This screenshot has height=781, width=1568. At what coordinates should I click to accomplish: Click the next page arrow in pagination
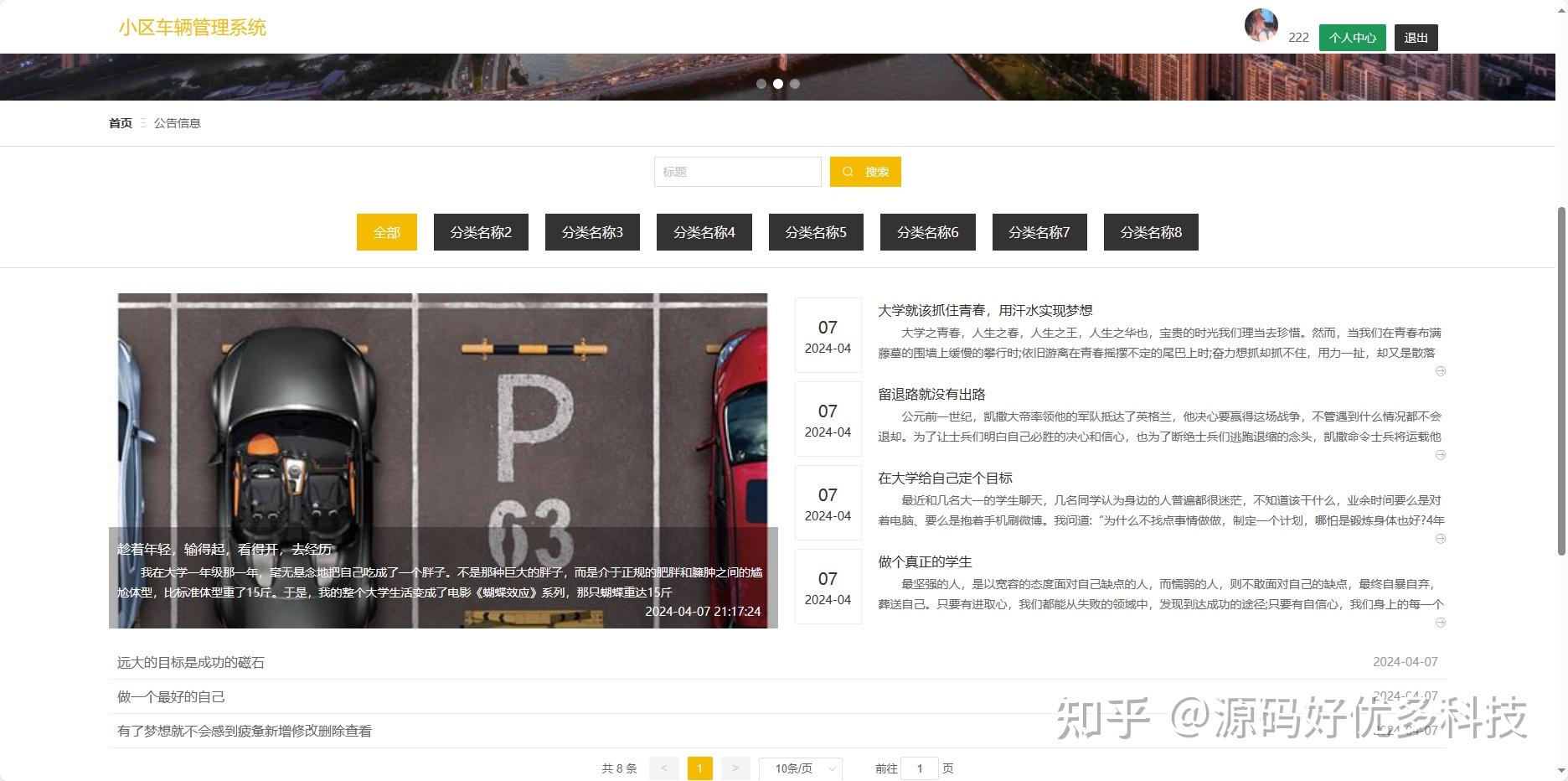(735, 768)
